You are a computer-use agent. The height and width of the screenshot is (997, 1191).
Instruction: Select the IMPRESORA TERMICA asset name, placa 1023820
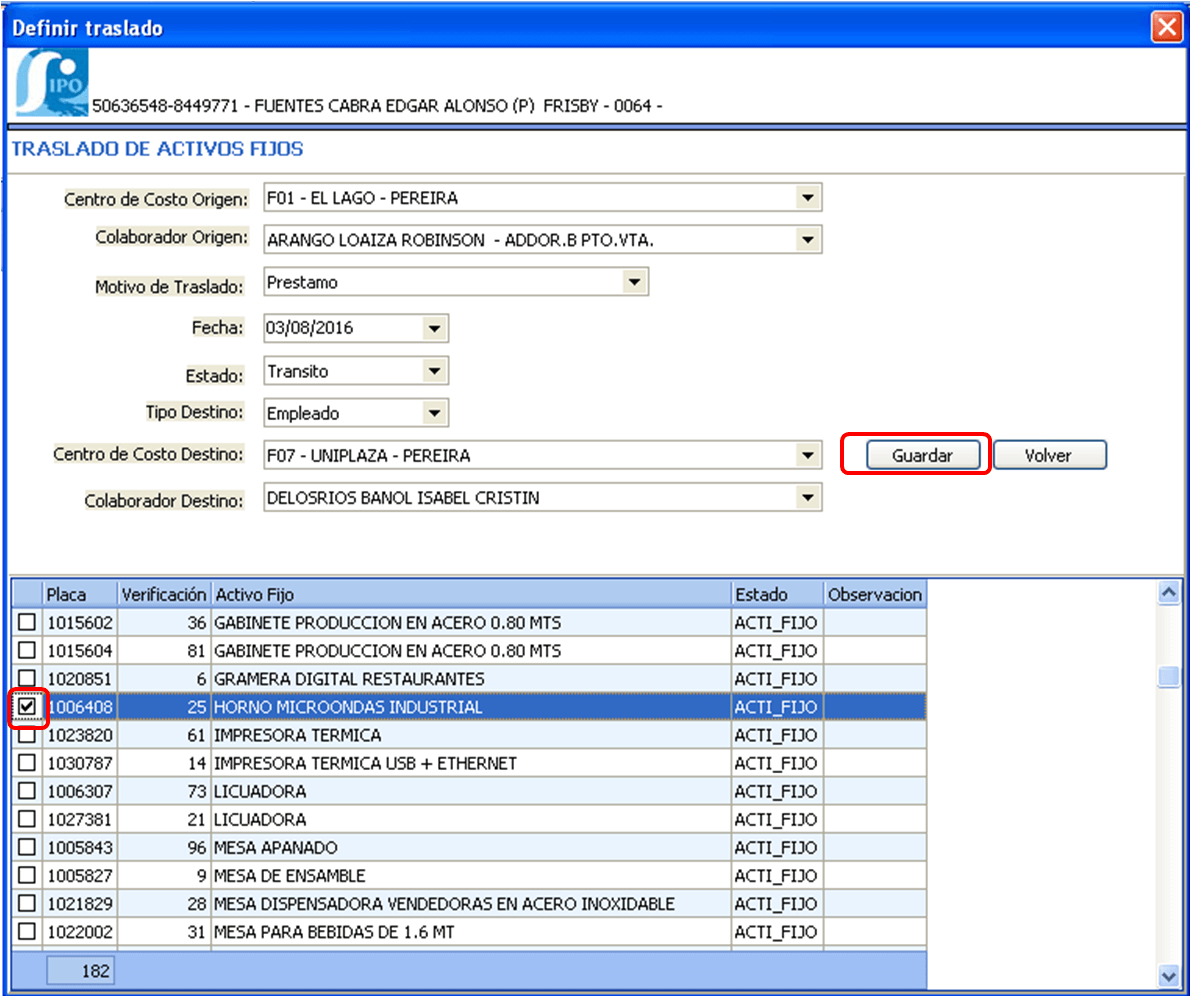[298, 735]
